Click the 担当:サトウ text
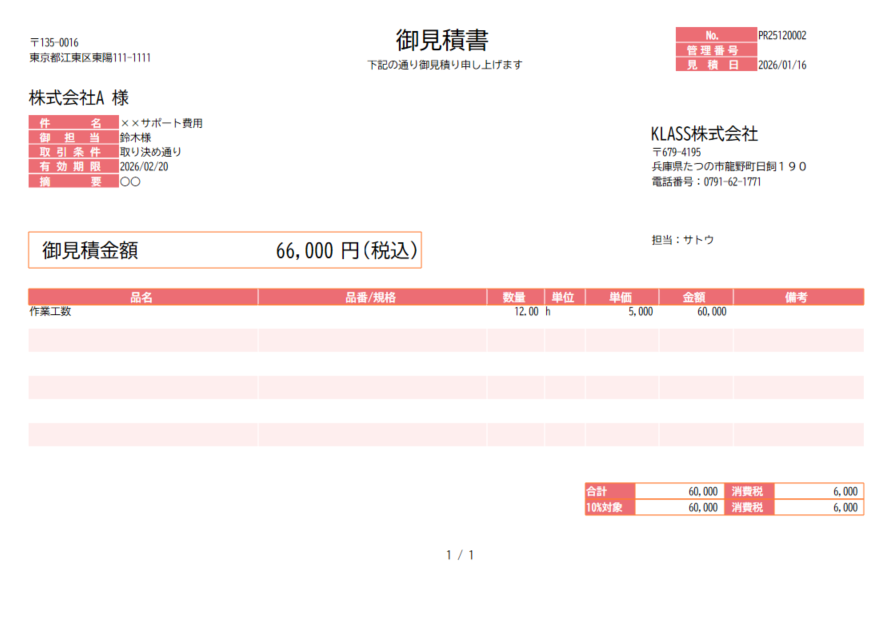The image size is (893, 632). 682,240
